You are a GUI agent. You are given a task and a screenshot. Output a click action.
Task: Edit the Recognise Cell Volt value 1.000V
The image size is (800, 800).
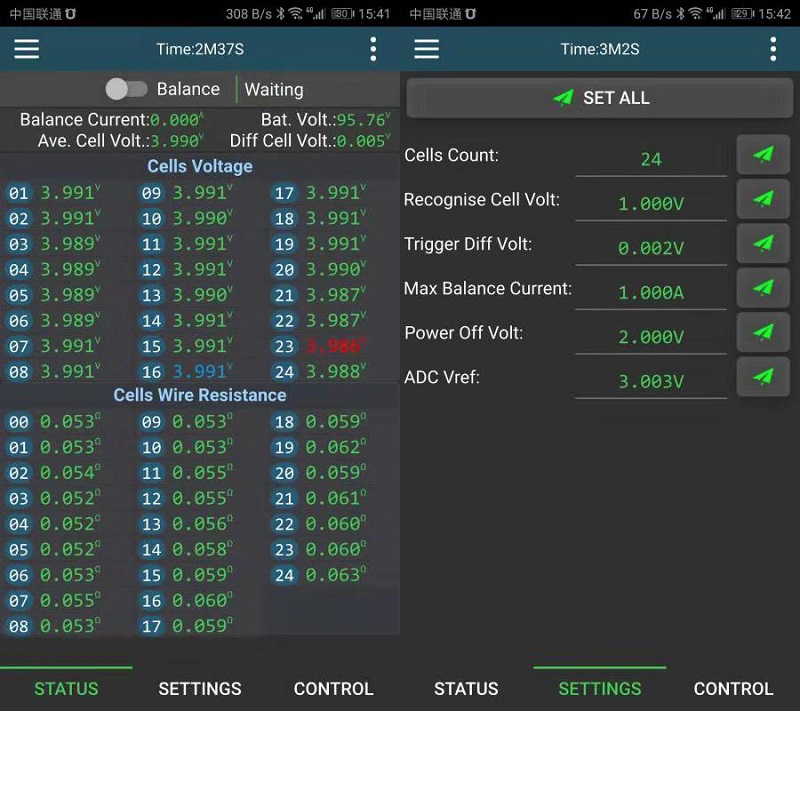pos(651,204)
